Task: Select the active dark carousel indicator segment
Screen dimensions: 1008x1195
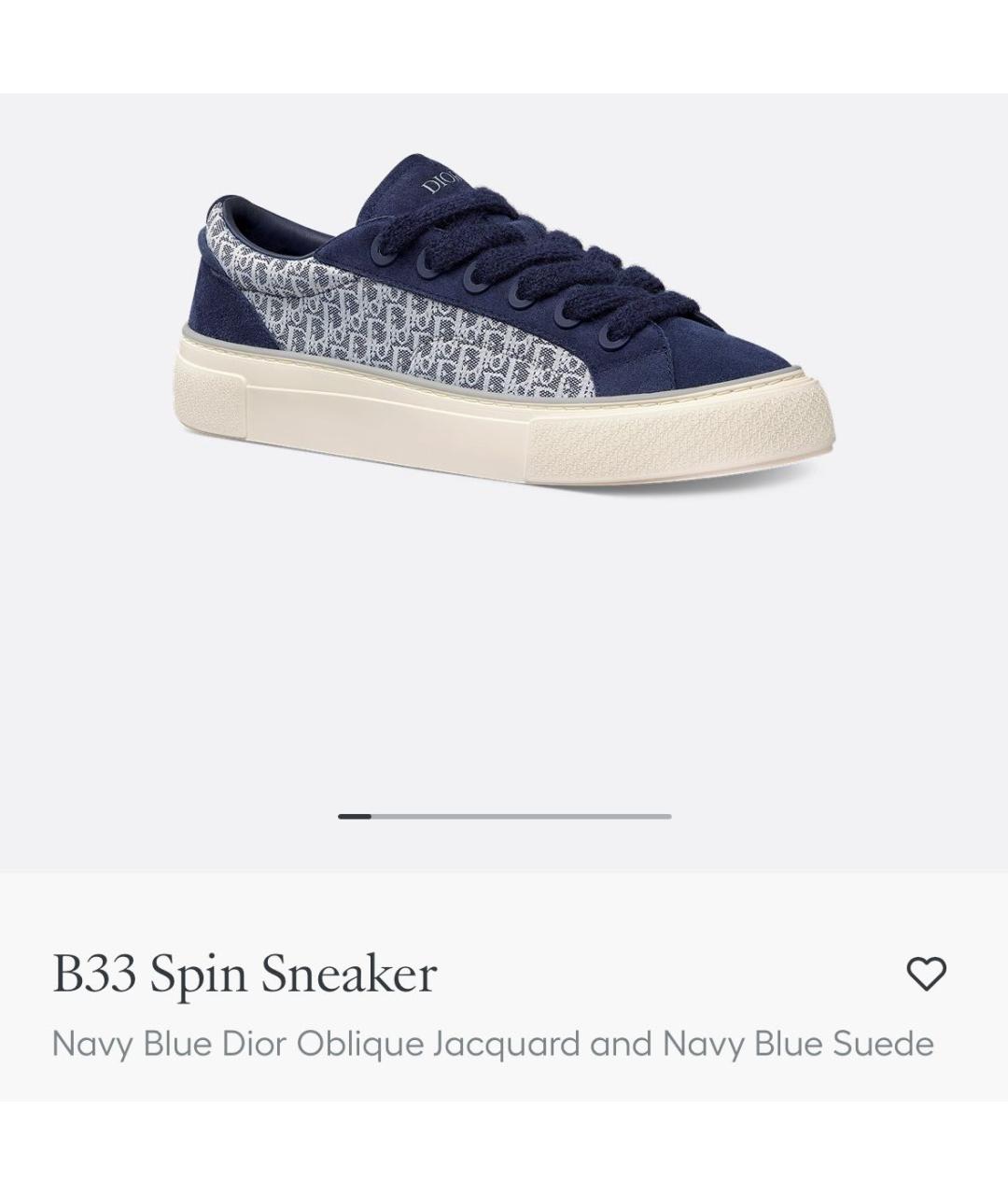Action: [x=355, y=816]
